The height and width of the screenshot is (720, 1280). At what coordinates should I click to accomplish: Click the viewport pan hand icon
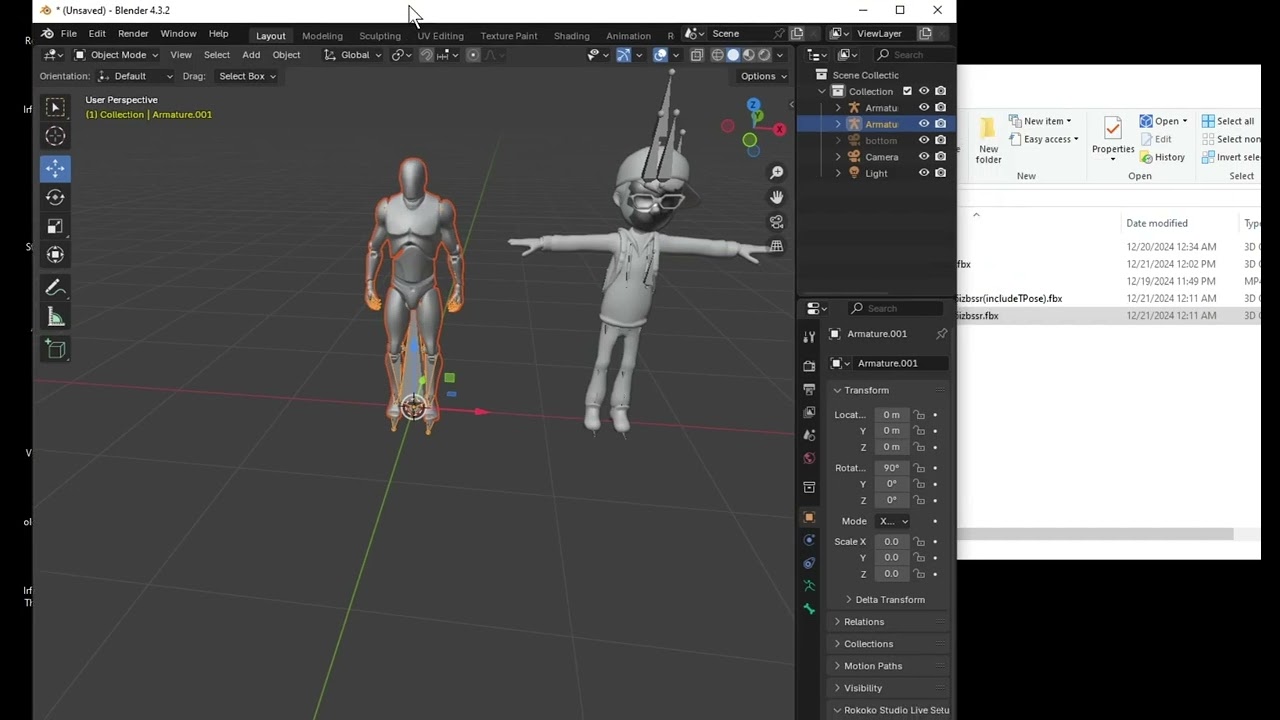pyautogui.click(x=776, y=197)
